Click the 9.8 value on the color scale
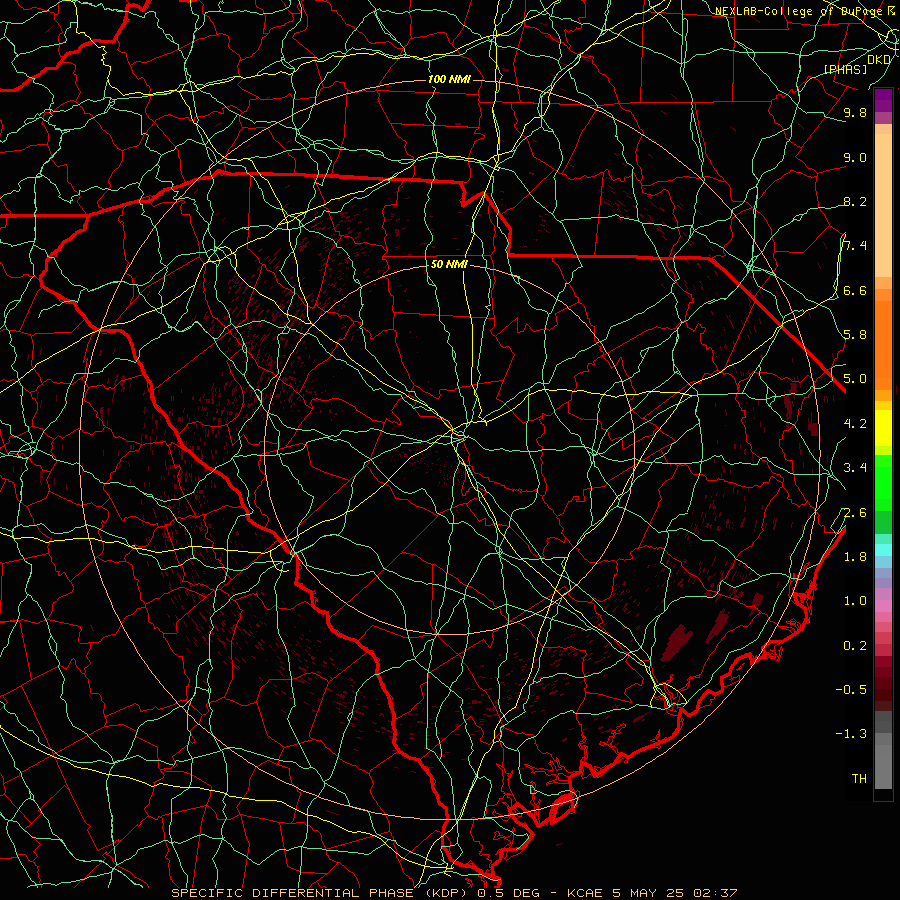 [855, 112]
